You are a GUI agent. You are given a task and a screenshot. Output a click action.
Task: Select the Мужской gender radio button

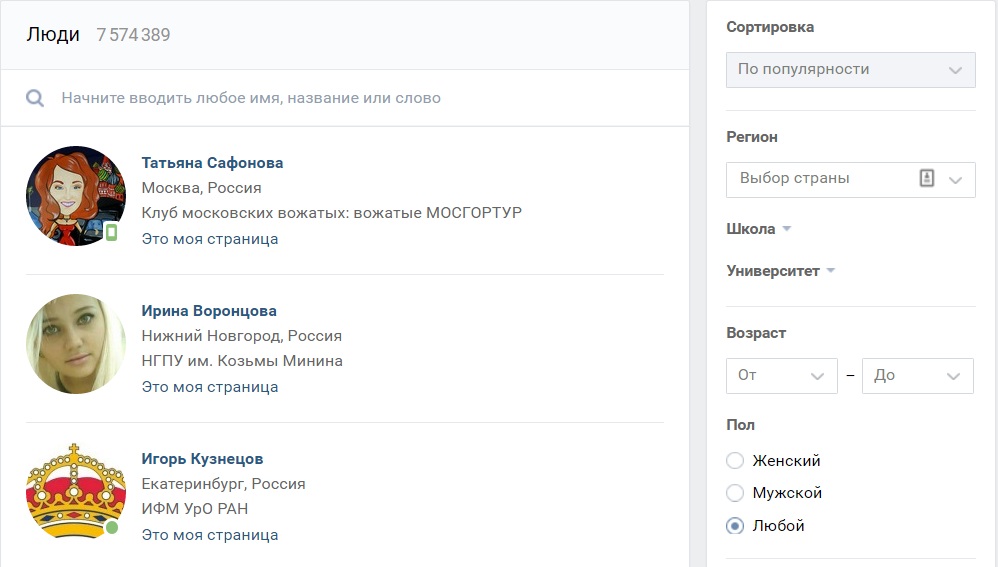pos(735,493)
